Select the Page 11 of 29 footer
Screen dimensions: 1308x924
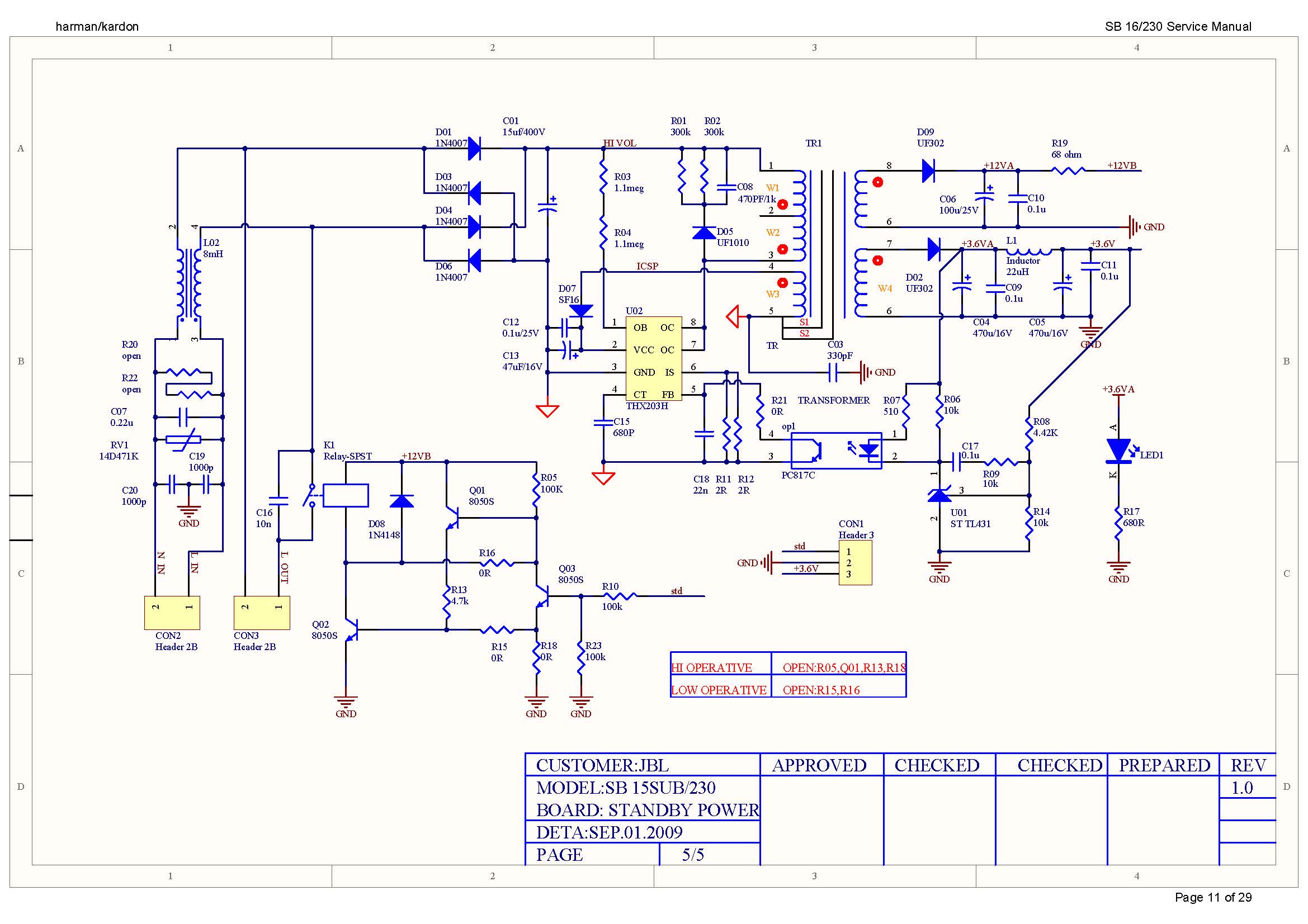coord(1213,897)
